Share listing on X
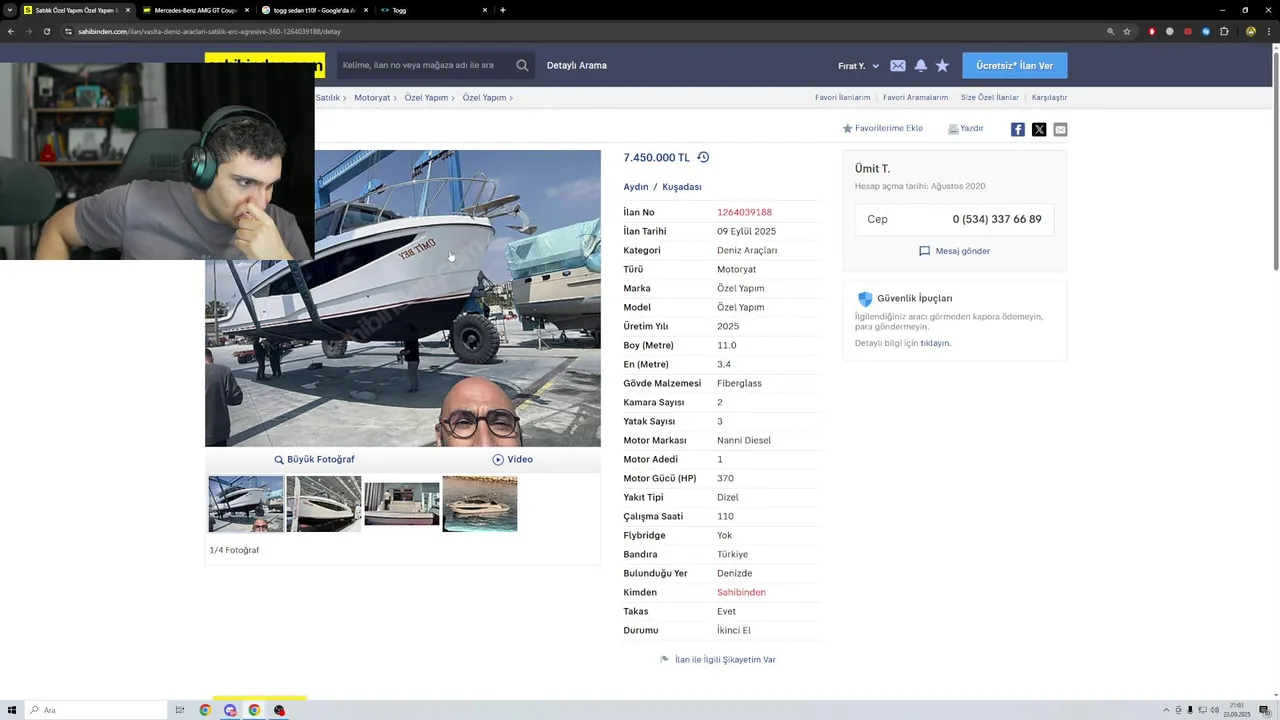1280x720 pixels. 1039,129
